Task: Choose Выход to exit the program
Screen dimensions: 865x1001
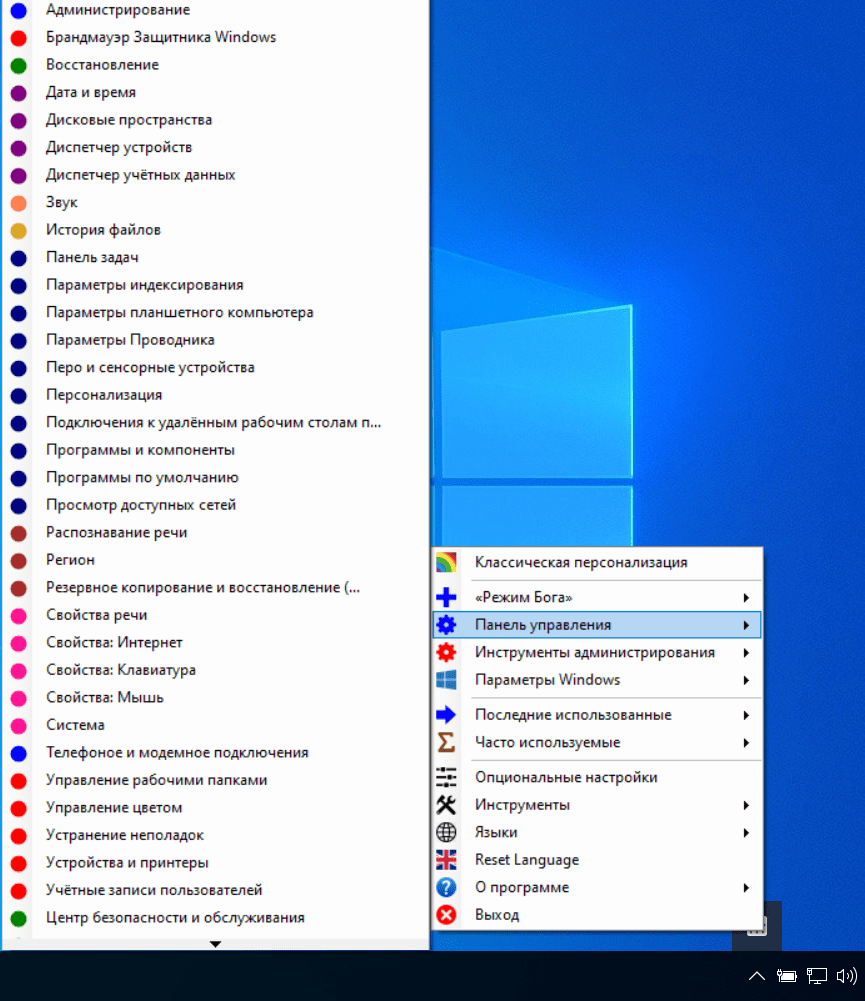Action: (x=597, y=915)
